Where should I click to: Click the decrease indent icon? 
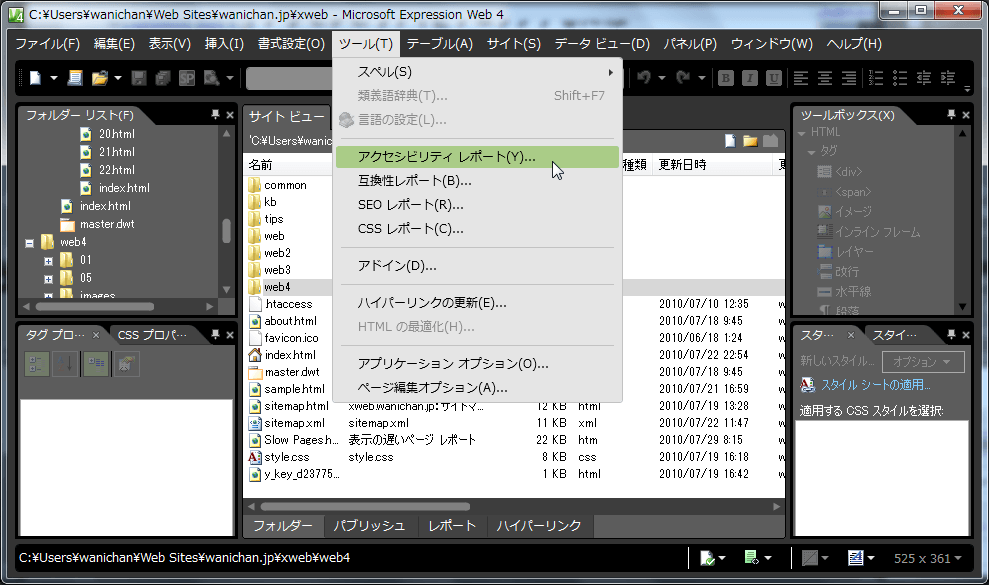923,78
